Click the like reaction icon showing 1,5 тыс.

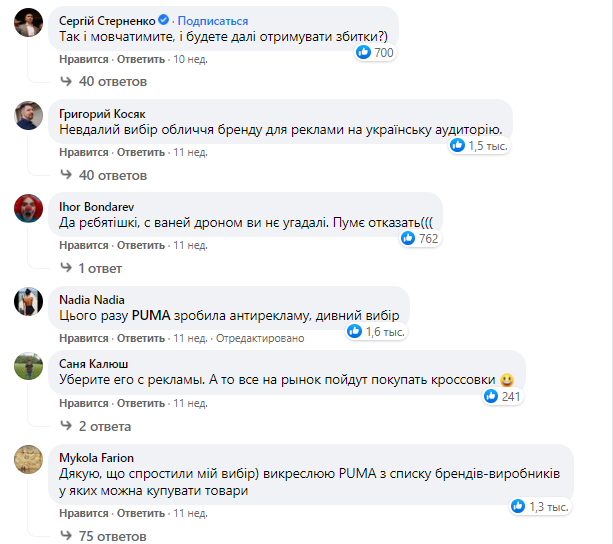coord(457,145)
